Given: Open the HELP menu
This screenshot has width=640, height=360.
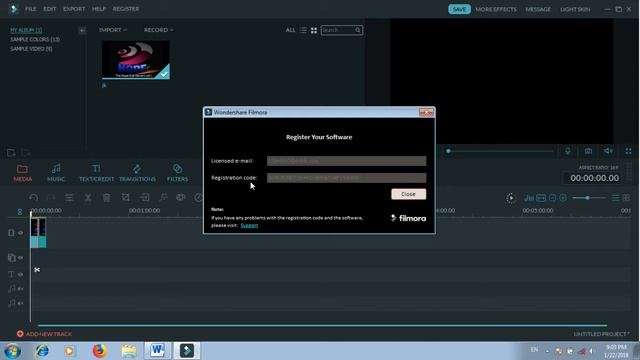Looking at the screenshot, I should click(x=99, y=9).
